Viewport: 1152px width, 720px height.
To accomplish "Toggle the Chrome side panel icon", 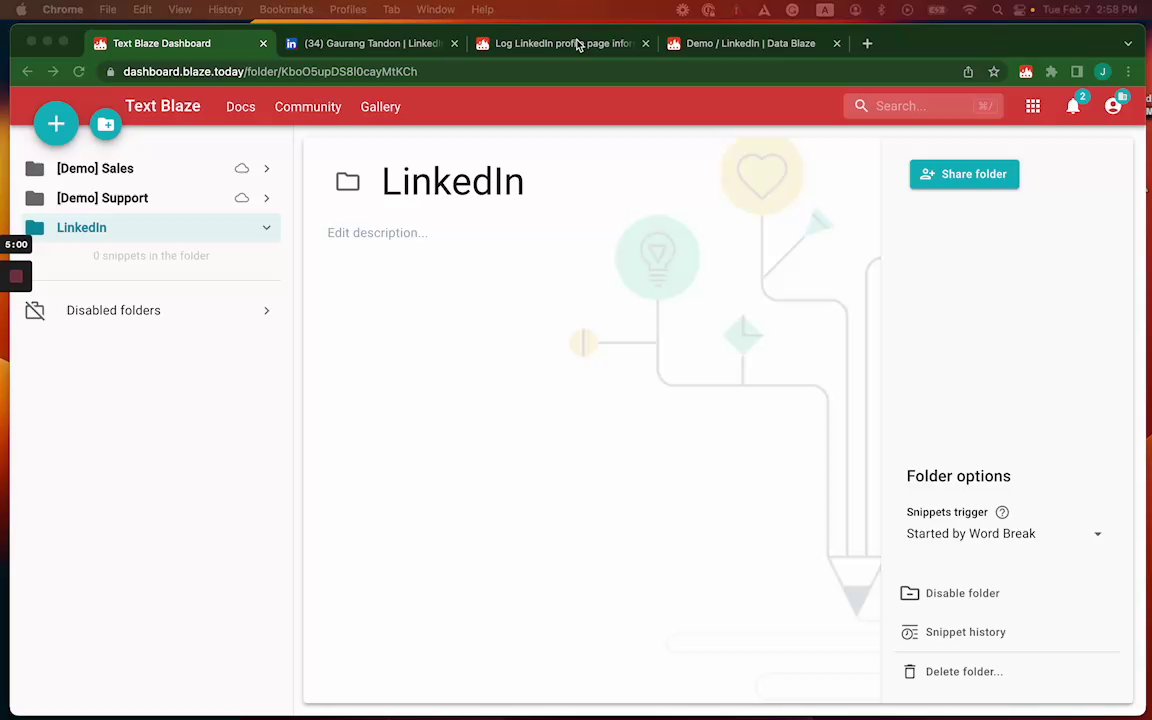I will (x=1077, y=71).
